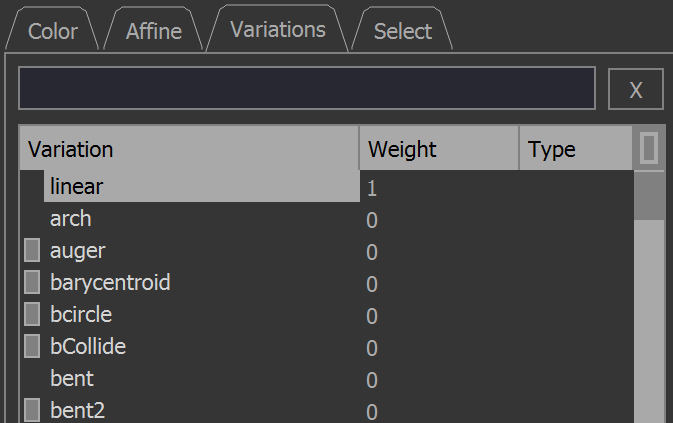
Task: Sort by the Weight column header
Action: coord(439,148)
